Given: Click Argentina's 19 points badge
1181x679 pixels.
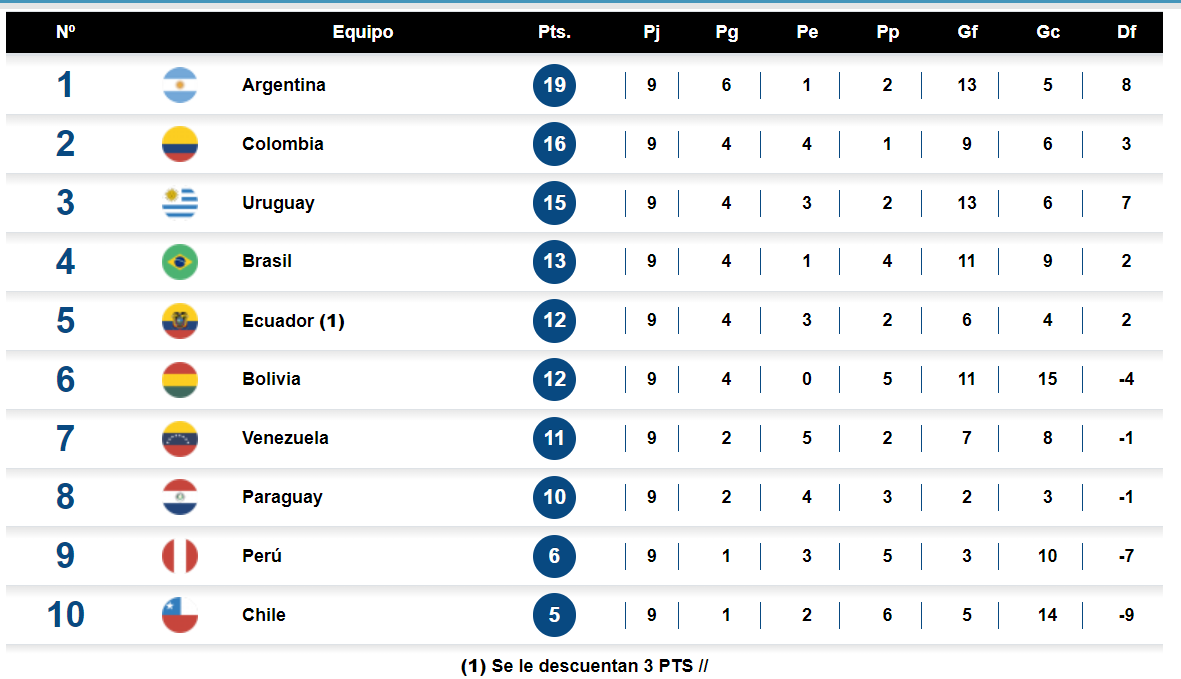Looking at the screenshot, I should [x=554, y=85].
